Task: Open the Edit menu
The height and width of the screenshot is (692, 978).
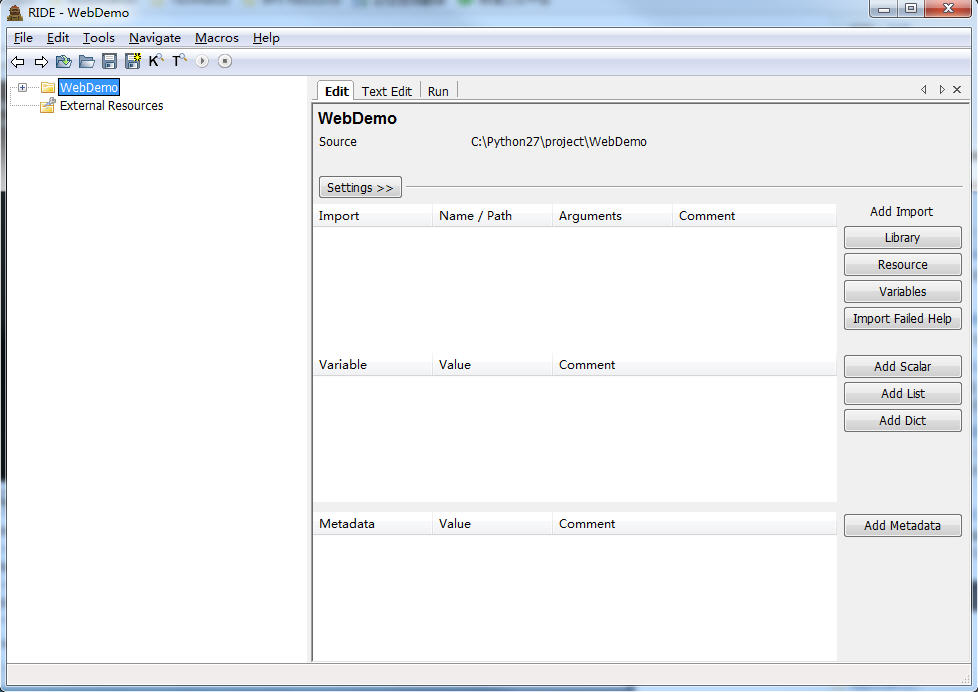Action: [58, 38]
